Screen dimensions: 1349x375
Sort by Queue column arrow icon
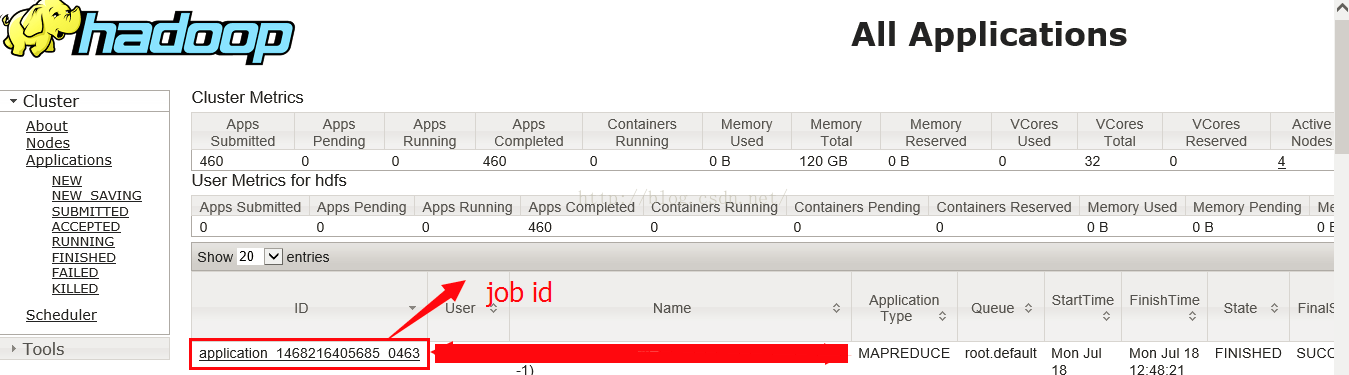1028,309
